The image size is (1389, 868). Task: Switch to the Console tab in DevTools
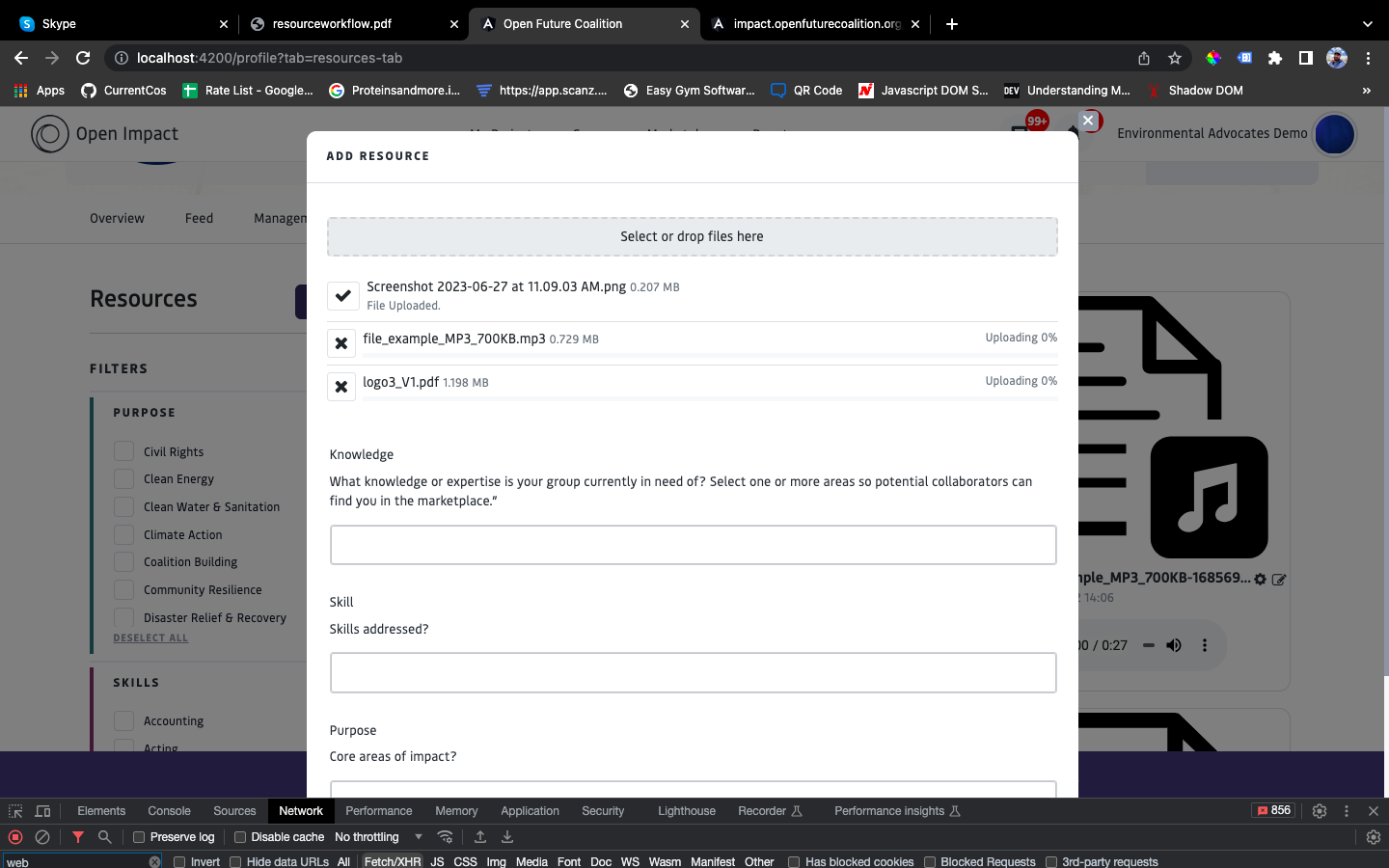point(169,811)
